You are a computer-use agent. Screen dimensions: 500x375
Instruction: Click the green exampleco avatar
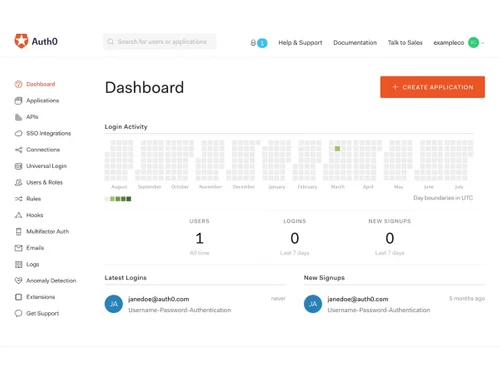[473, 42]
